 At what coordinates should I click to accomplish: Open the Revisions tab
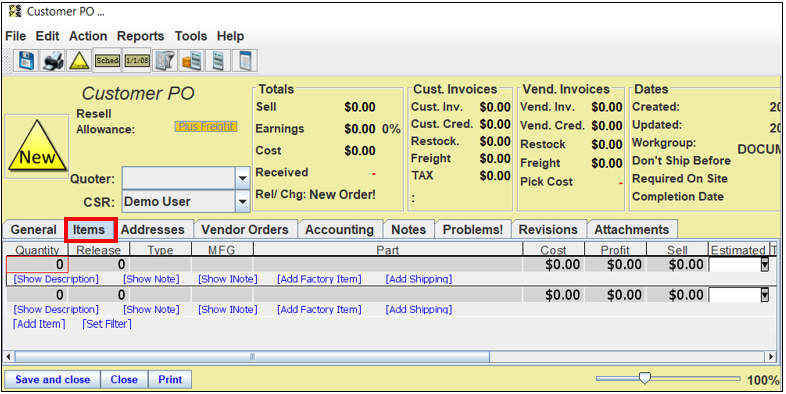(x=548, y=230)
